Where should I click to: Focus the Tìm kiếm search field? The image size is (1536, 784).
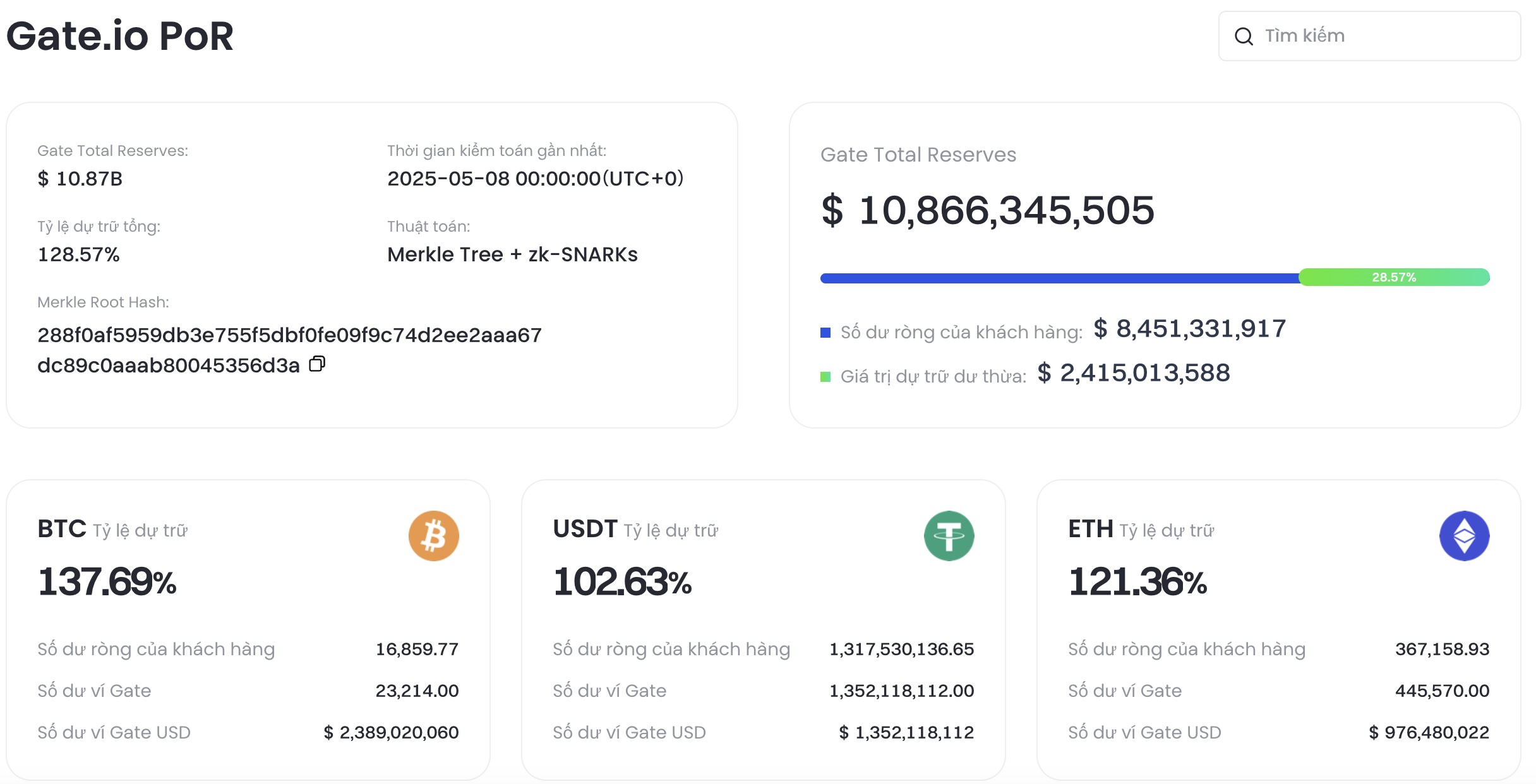(x=1369, y=36)
